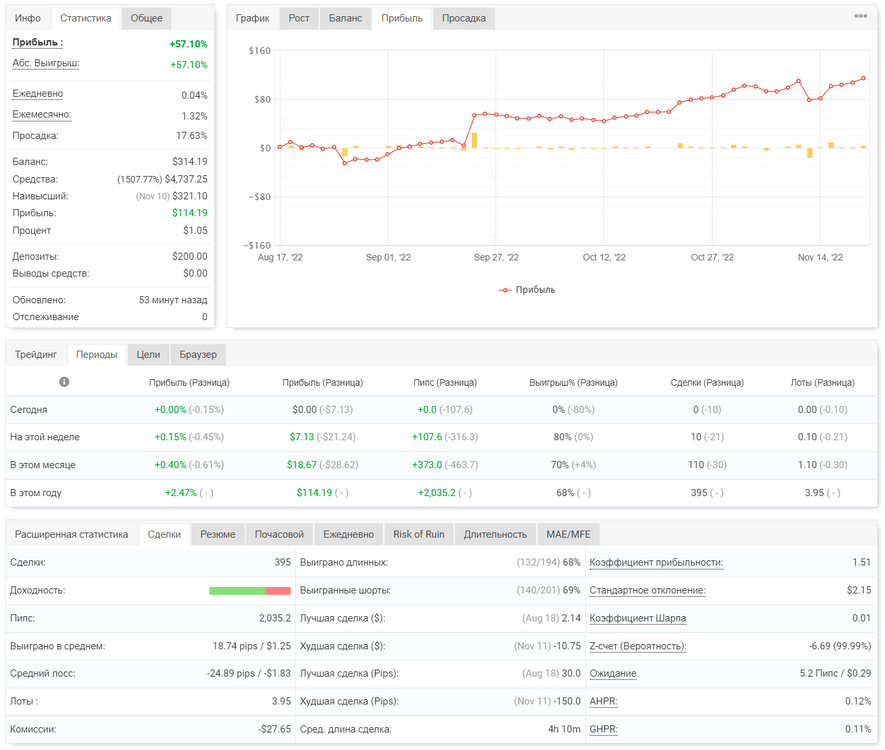Click the large yellow bar near Sep 27

(x=474, y=140)
